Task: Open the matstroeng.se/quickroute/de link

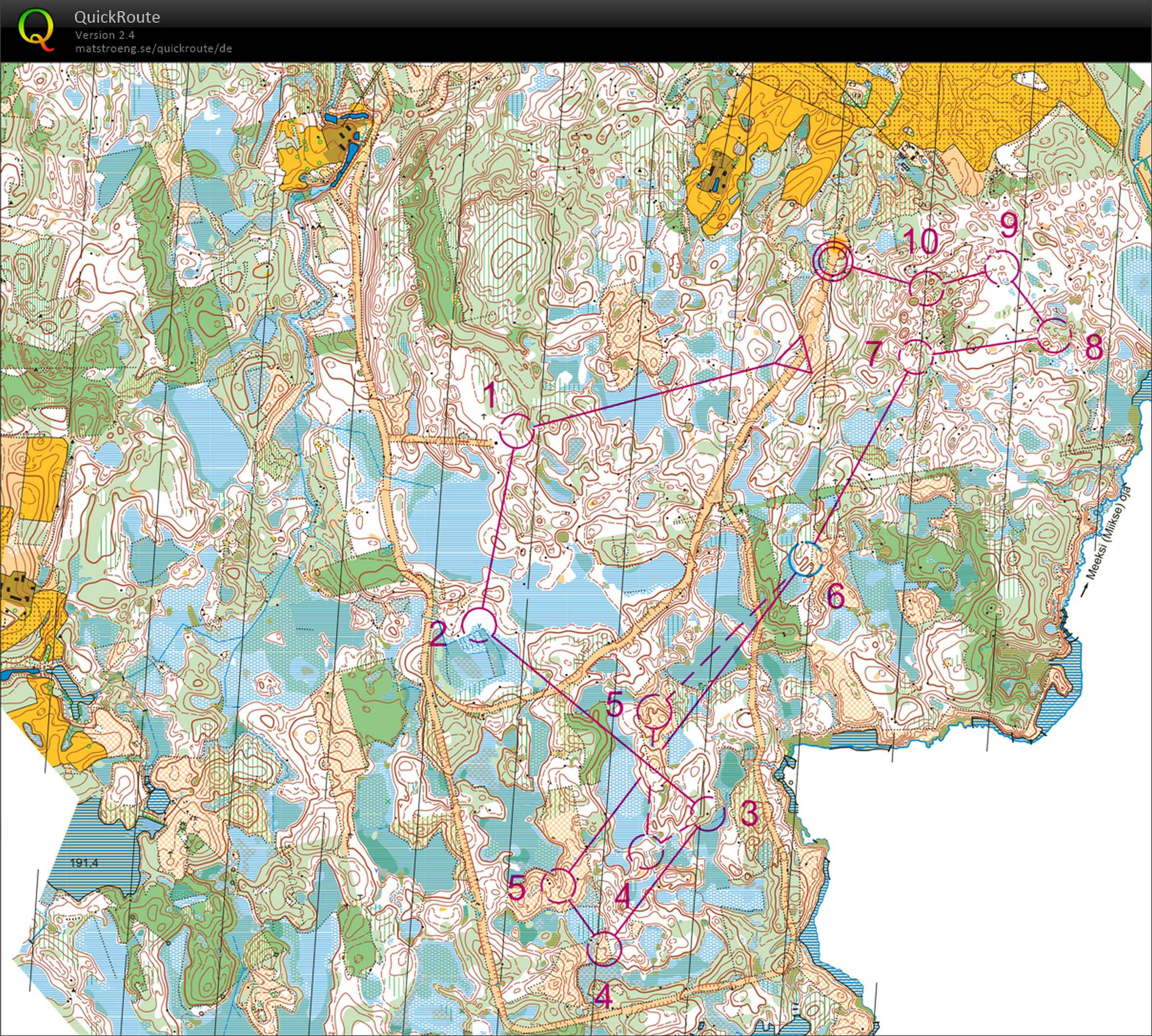Action: [x=154, y=48]
